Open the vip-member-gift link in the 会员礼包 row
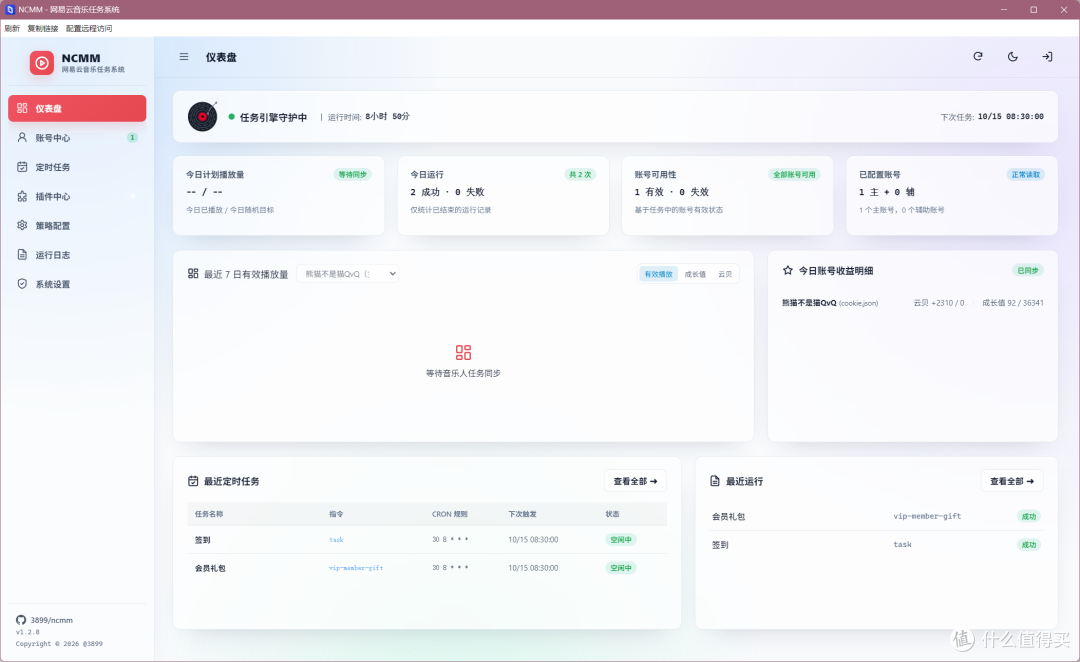1080x662 pixels. coord(356,568)
